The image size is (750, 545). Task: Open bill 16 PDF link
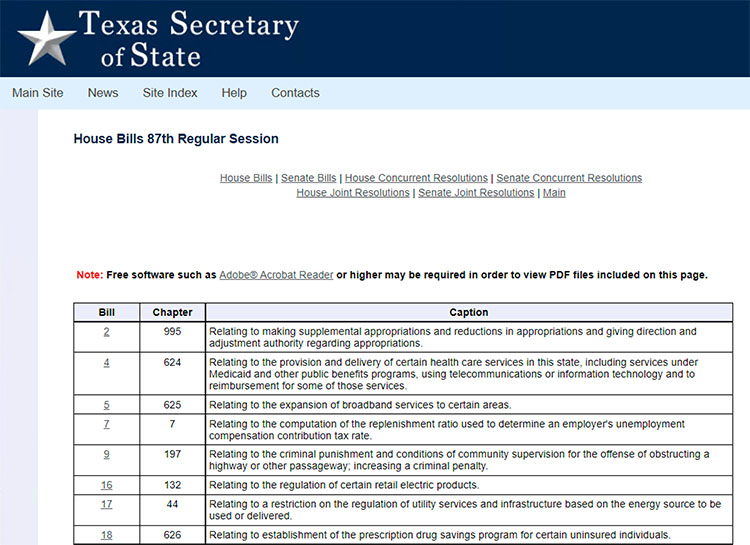[106, 485]
